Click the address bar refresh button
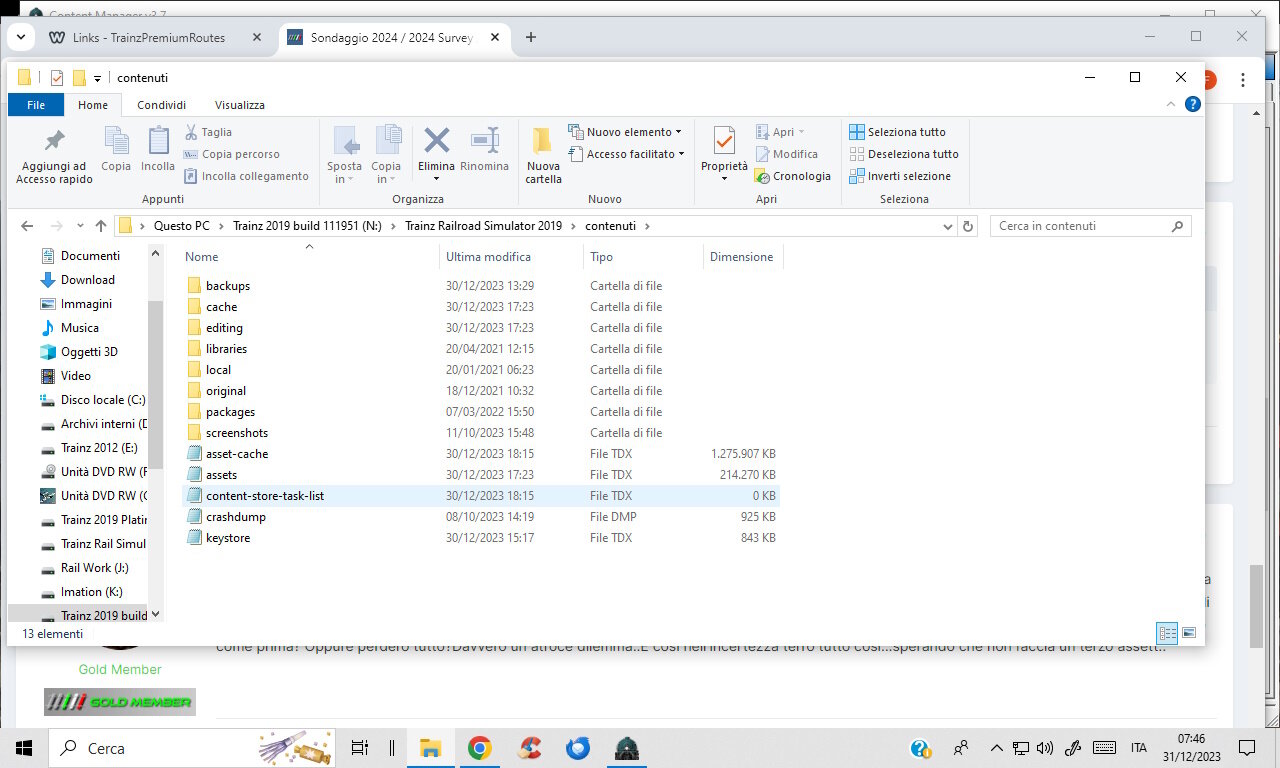The width and height of the screenshot is (1280, 768). (x=967, y=226)
